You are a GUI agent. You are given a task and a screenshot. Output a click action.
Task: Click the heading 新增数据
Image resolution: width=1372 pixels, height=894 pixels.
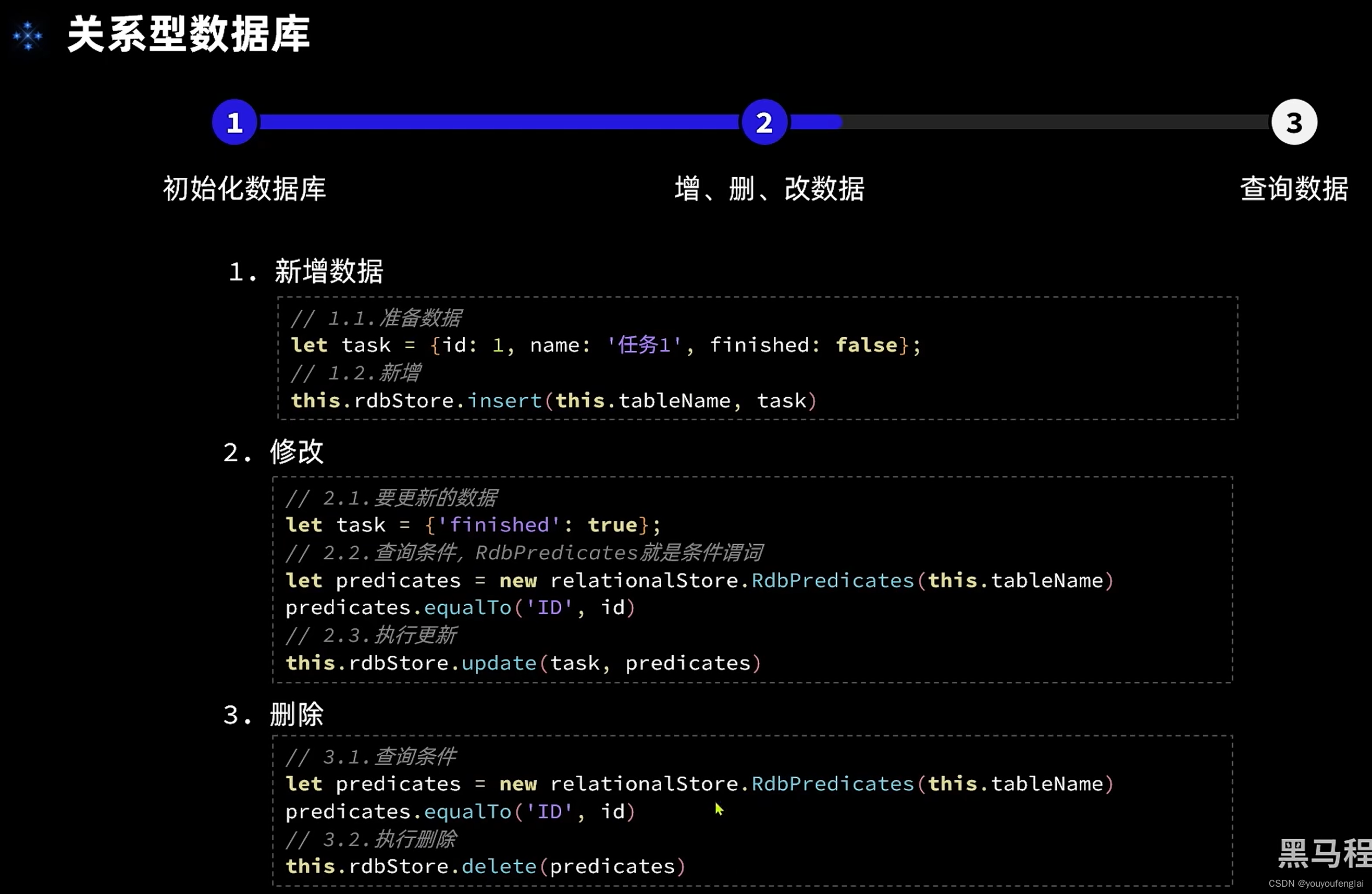coord(329,271)
